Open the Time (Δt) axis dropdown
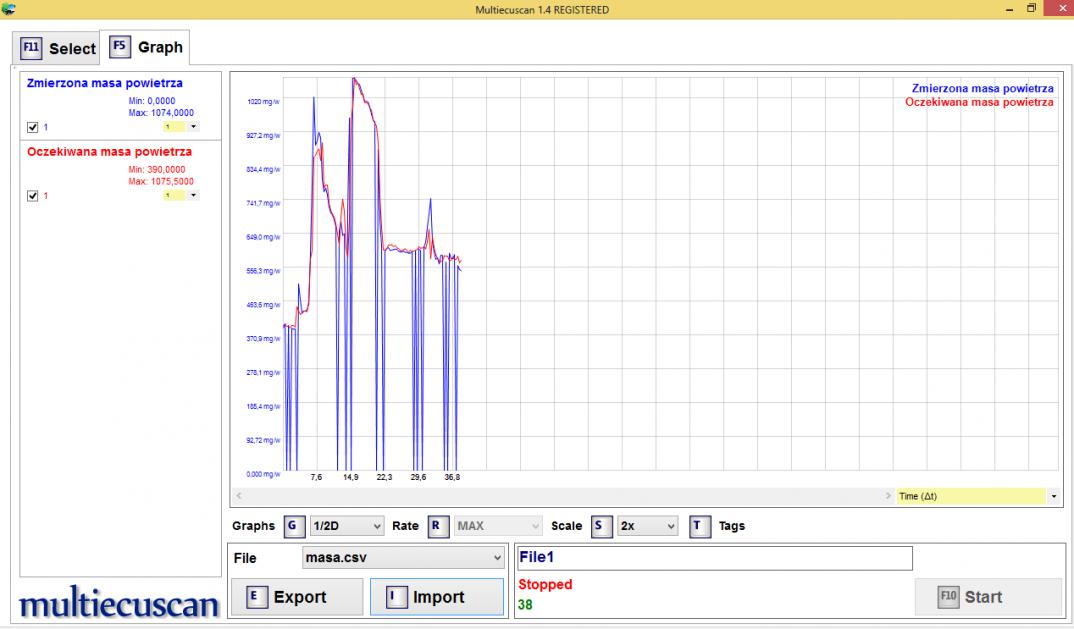 pos(1053,496)
